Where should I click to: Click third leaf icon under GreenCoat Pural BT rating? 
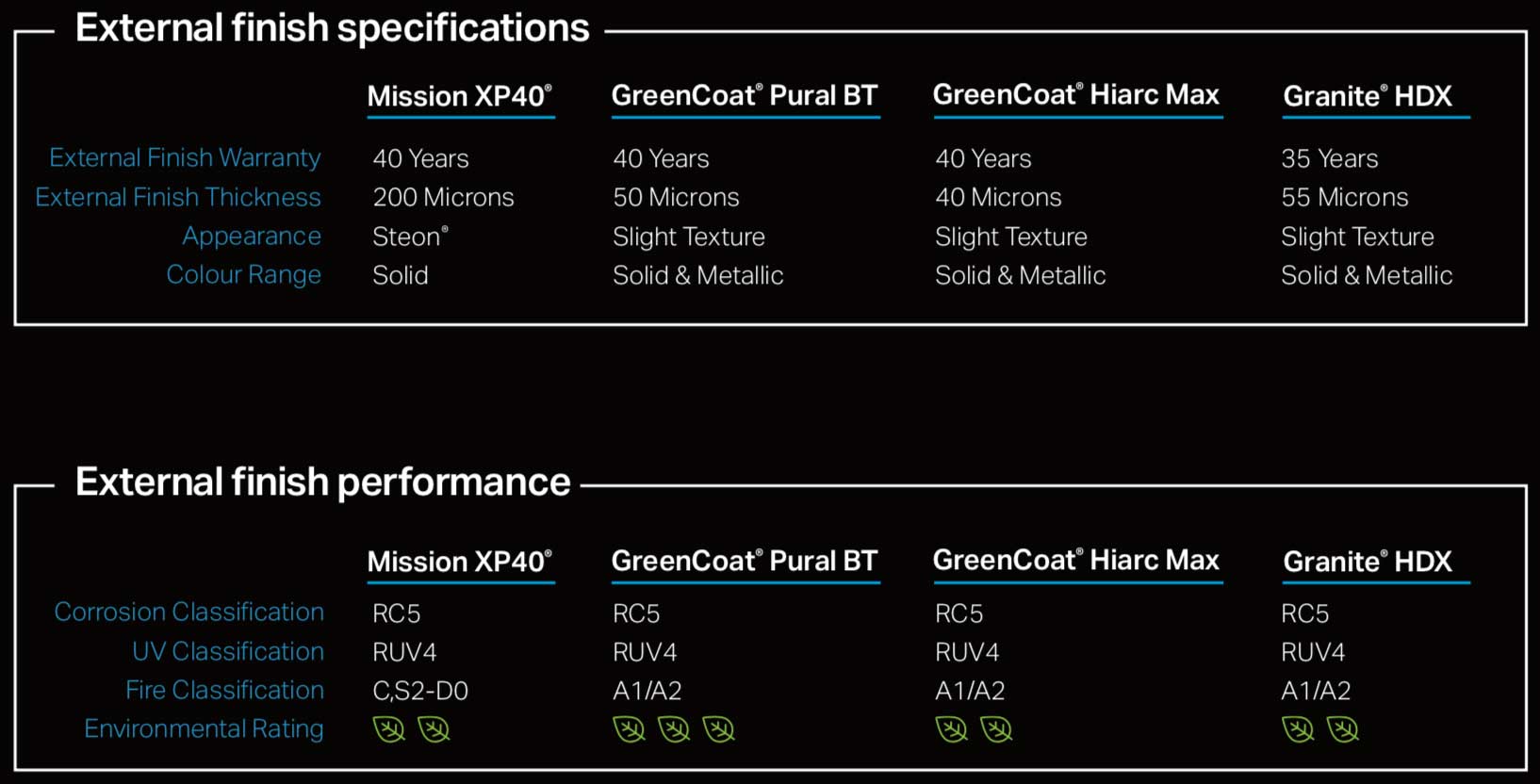(718, 729)
